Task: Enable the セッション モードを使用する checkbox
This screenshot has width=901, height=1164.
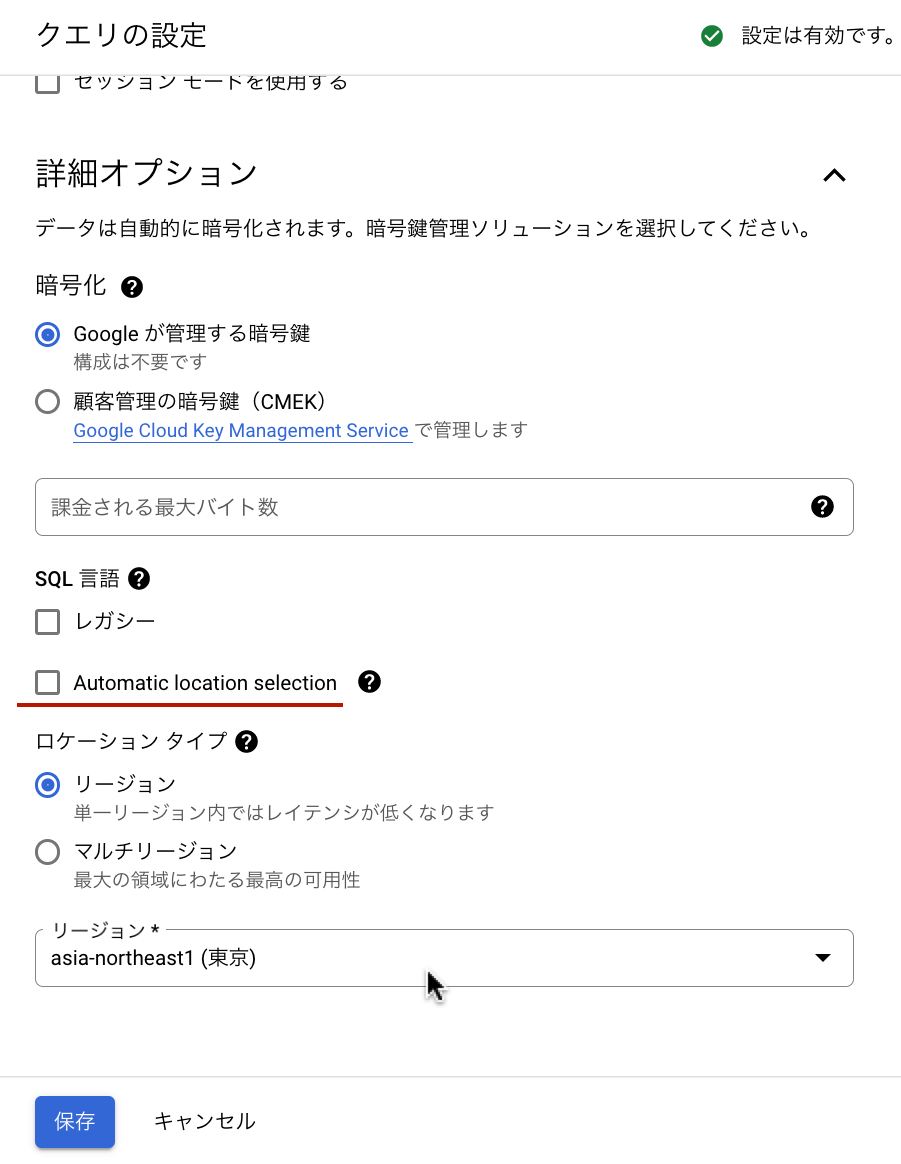Action: (x=47, y=83)
